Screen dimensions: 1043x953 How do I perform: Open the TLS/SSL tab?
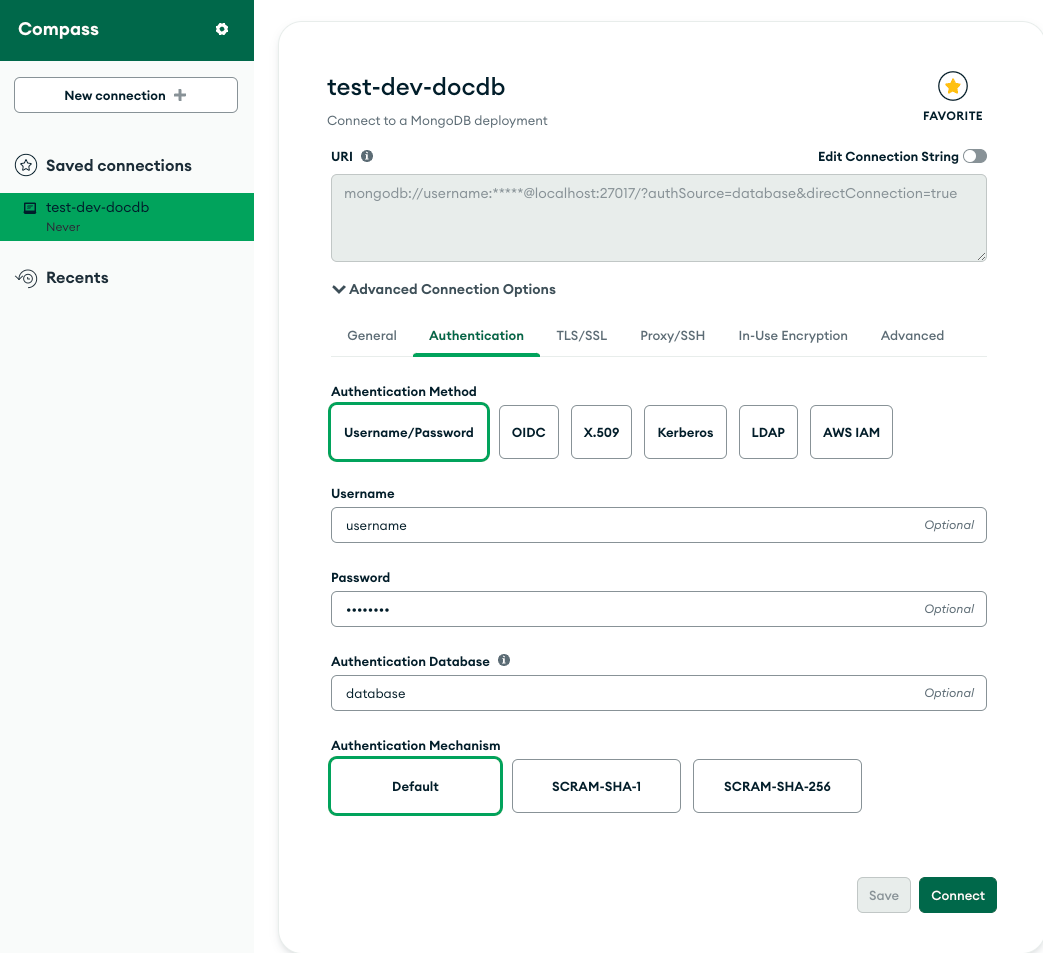[581, 336]
